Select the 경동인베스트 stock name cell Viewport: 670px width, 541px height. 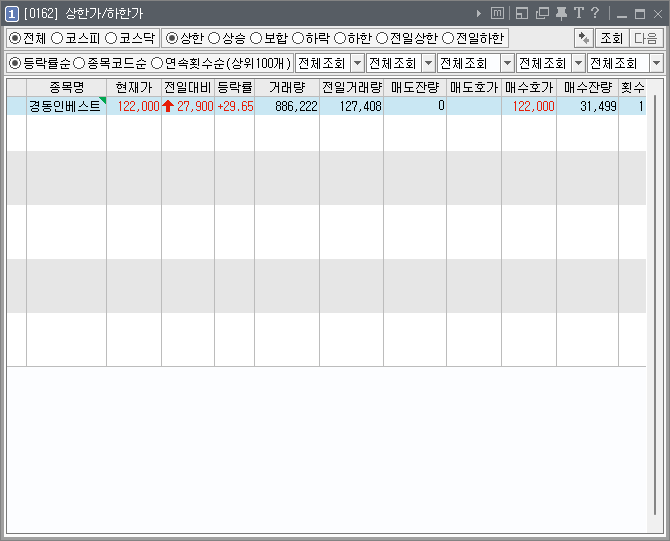click(65, 106)
